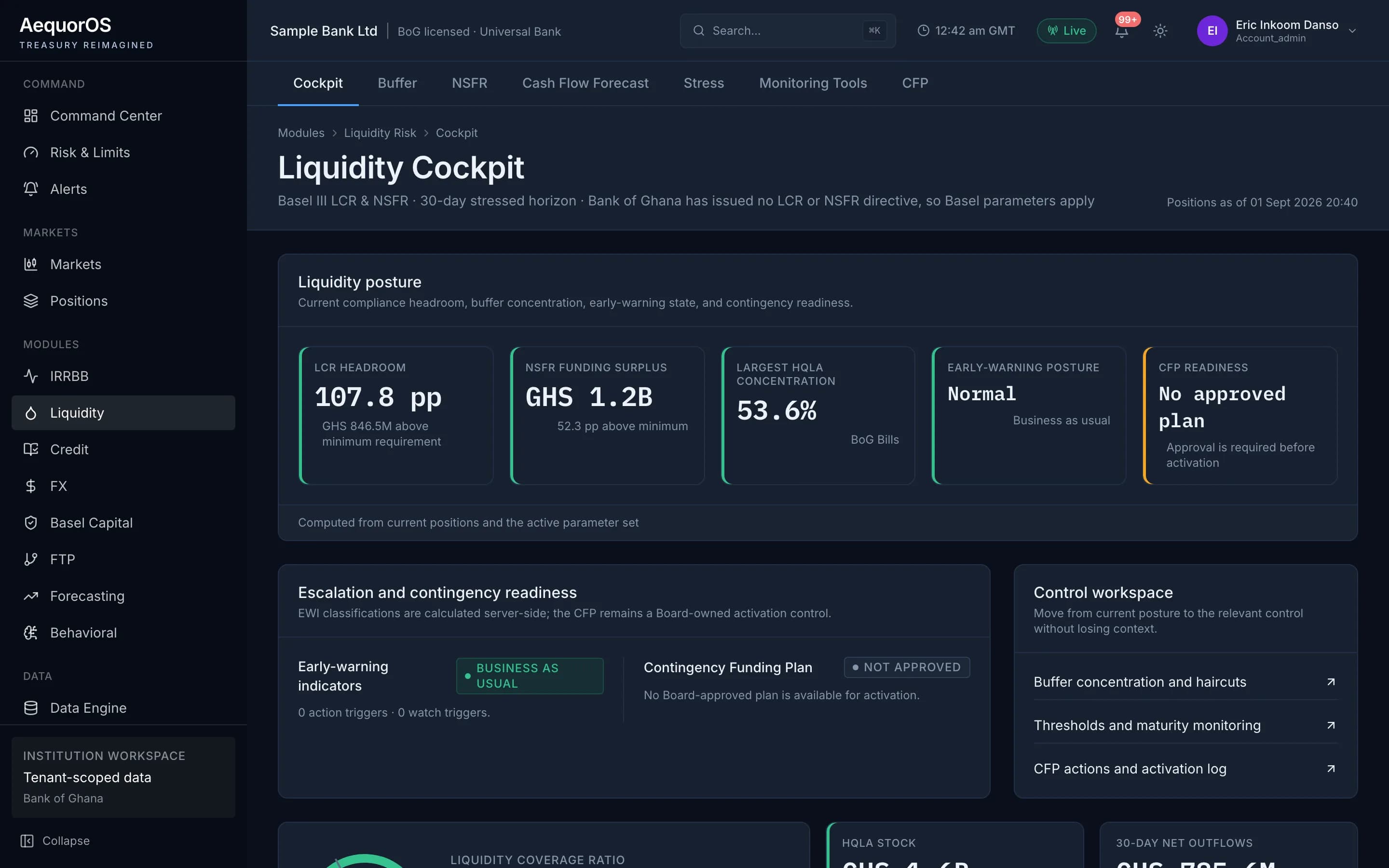Click the IRRBB pulse icon
The height and width of the screenshot is (868, 1389).
pyautogui.click(x=30, y=376)
